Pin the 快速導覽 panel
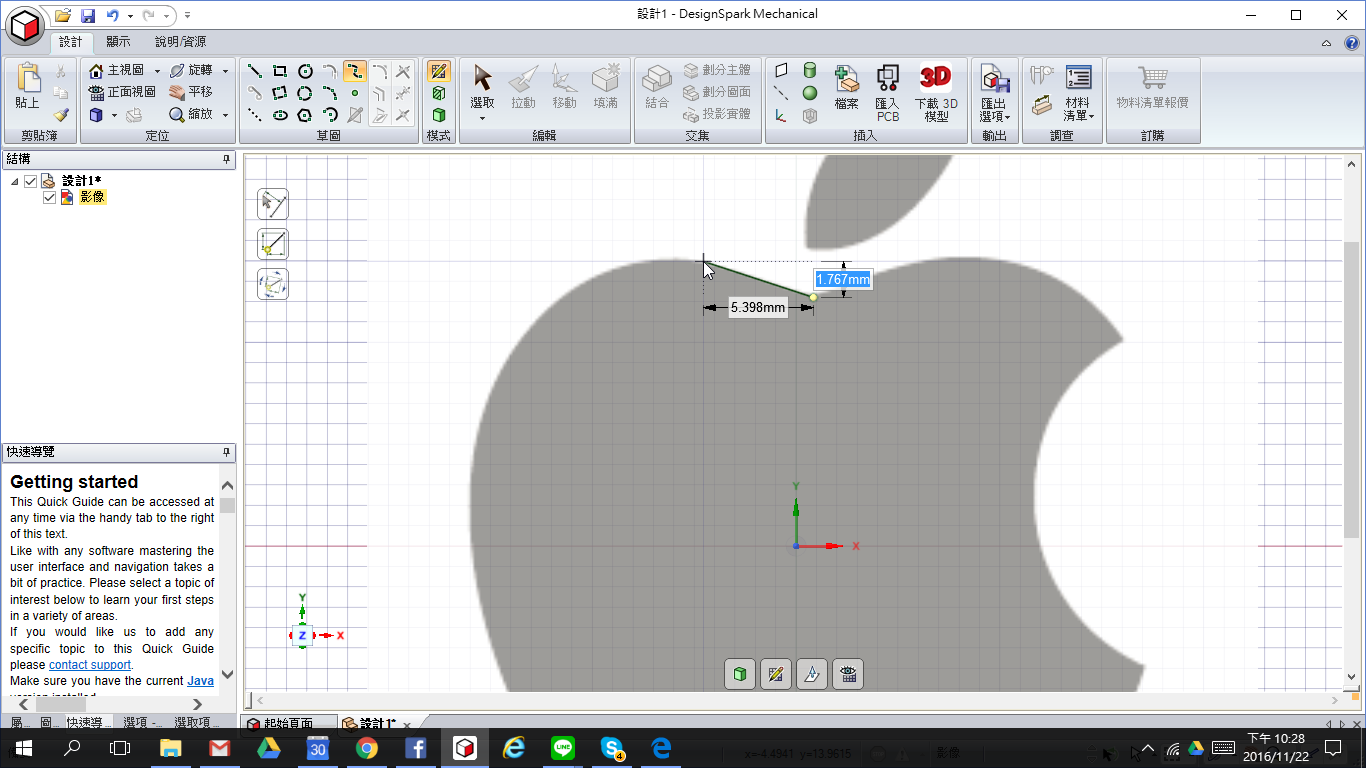The width and height of the screenshot is (1366, 768). tap(226, 452)
